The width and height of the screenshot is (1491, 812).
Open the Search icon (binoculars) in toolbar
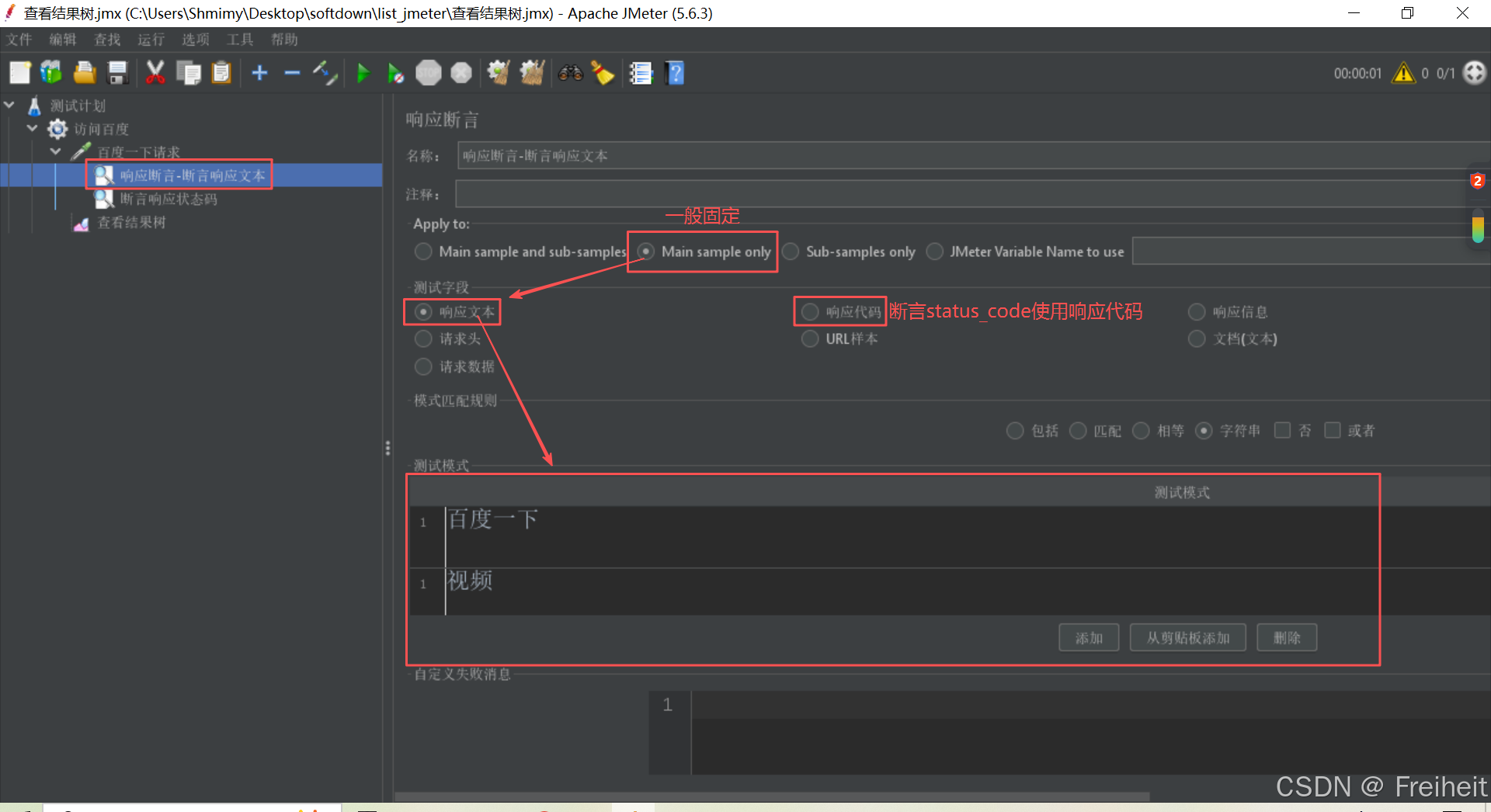(571, 72)
